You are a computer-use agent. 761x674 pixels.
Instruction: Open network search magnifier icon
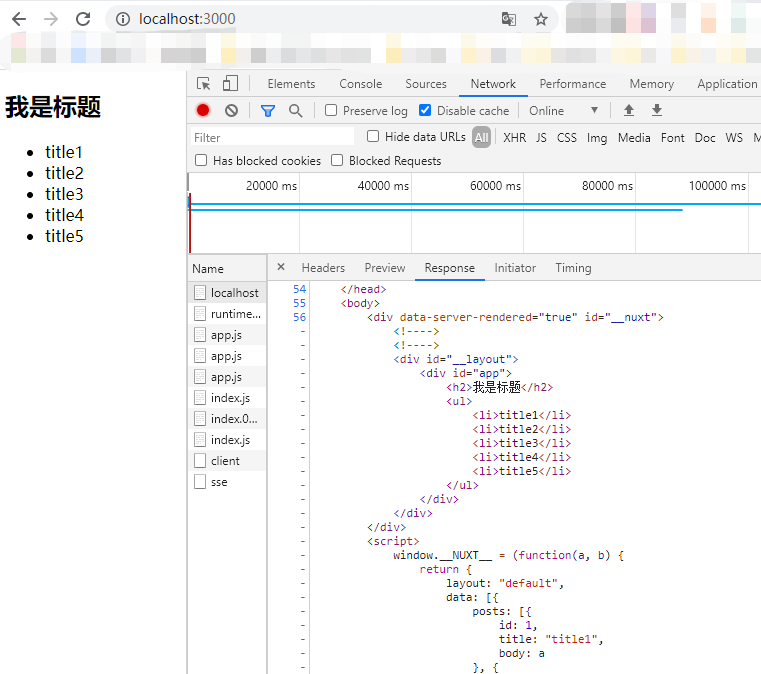(295, 111)
